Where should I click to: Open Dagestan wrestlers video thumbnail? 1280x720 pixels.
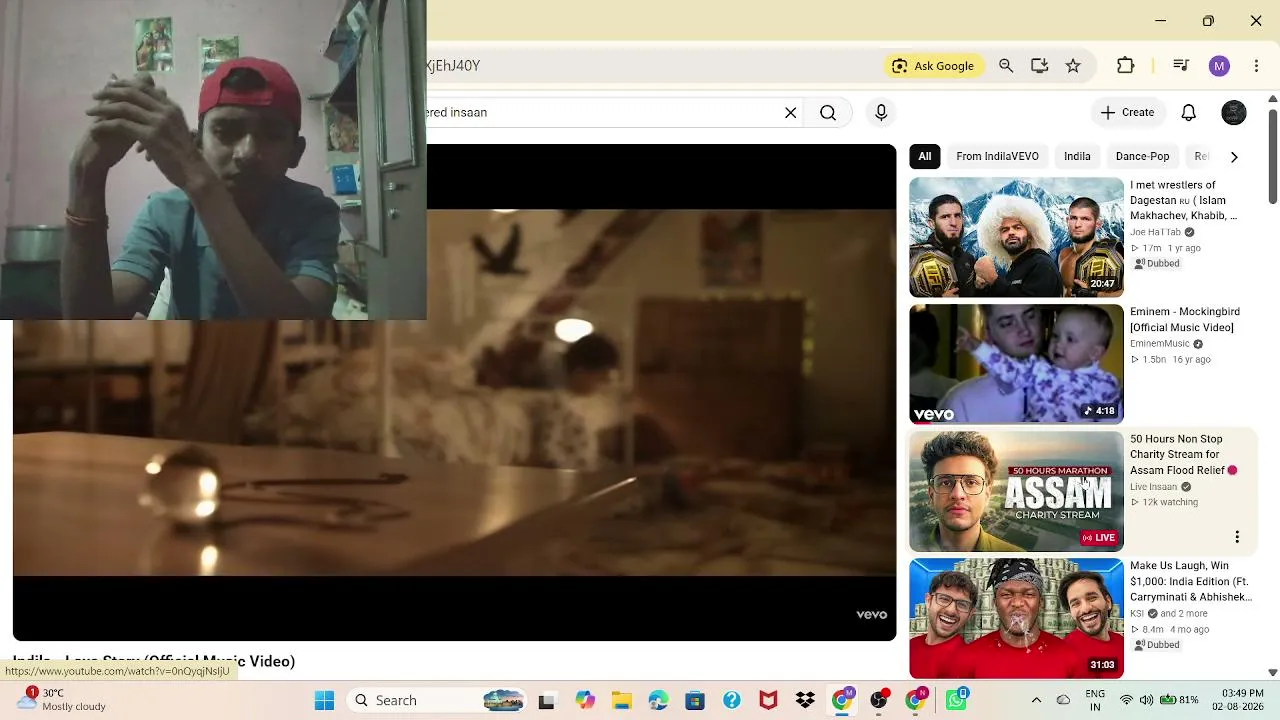(1016, 237)
